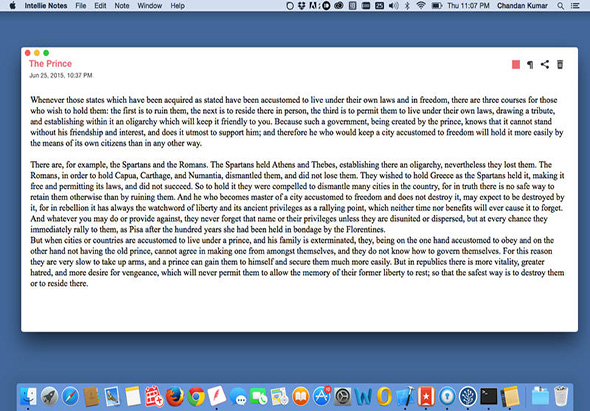The width and height of the screenshot is (590, 411).
Task: Click the paragraph starting 'Whenever those states'
Action: pyautogui.click(x=297, y=122)
